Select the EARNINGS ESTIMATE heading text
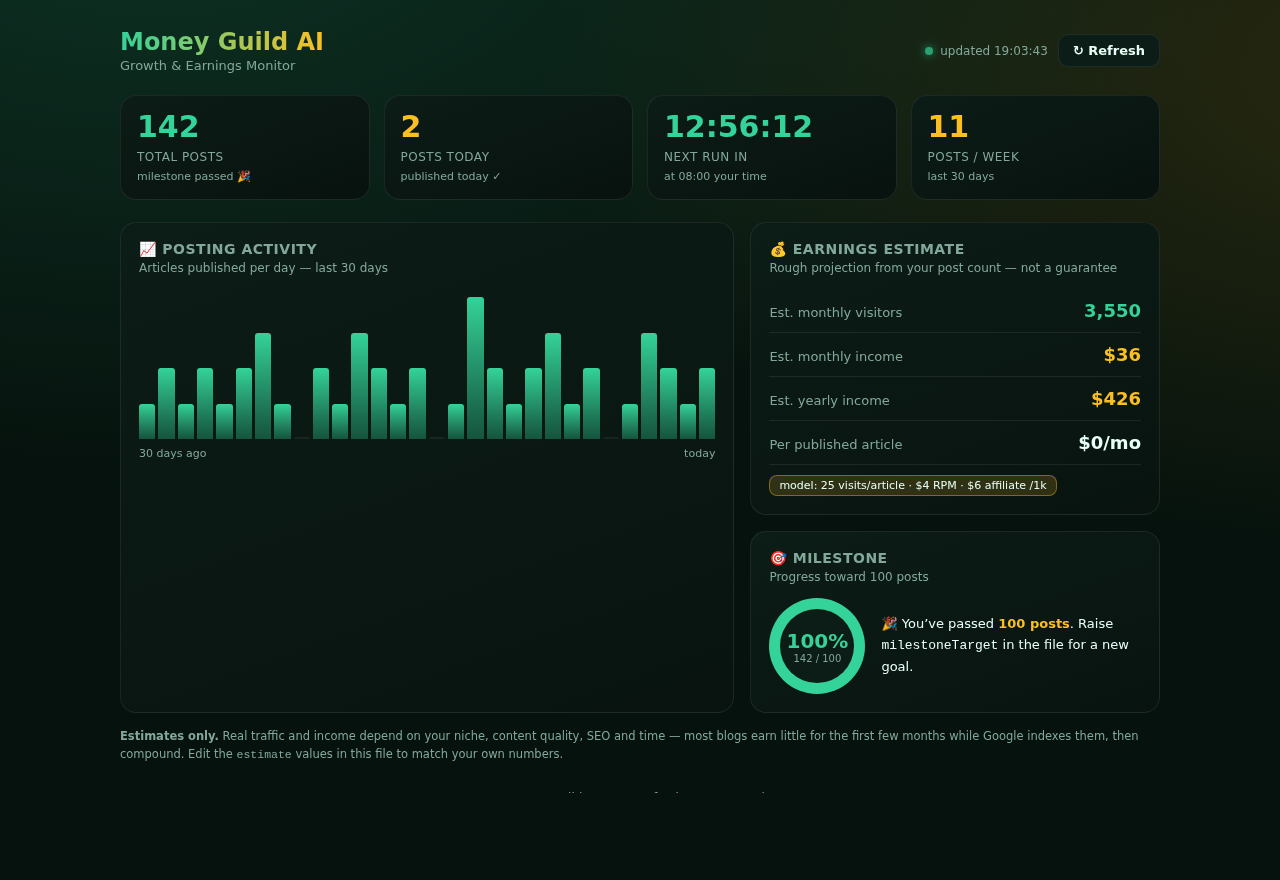 click(879, 249)
